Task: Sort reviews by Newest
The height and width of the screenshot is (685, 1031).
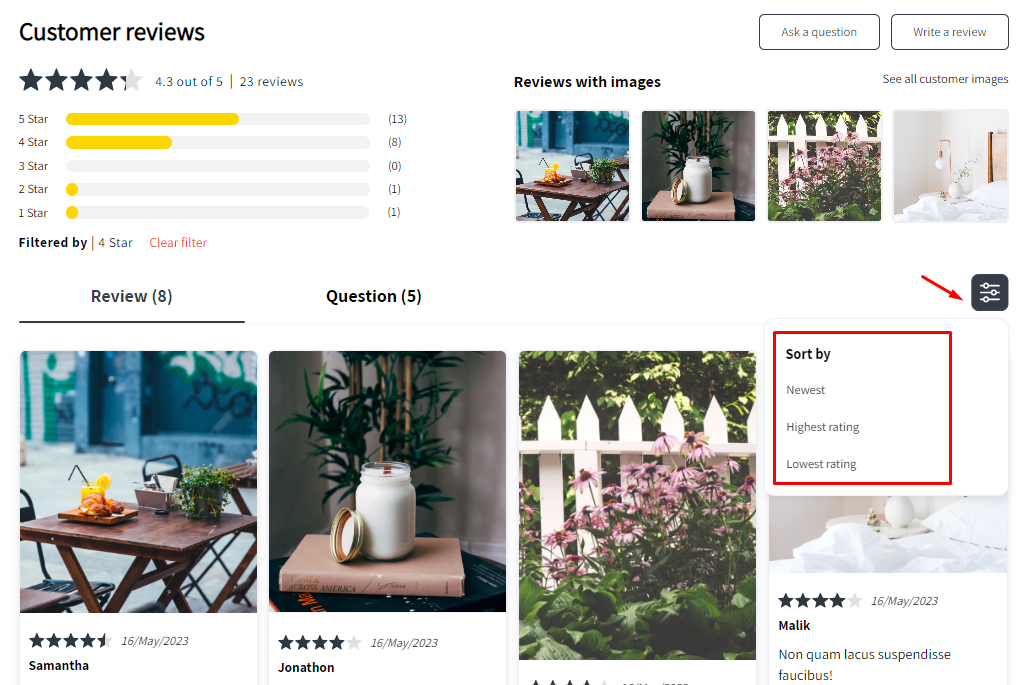Action: (805, 390)
